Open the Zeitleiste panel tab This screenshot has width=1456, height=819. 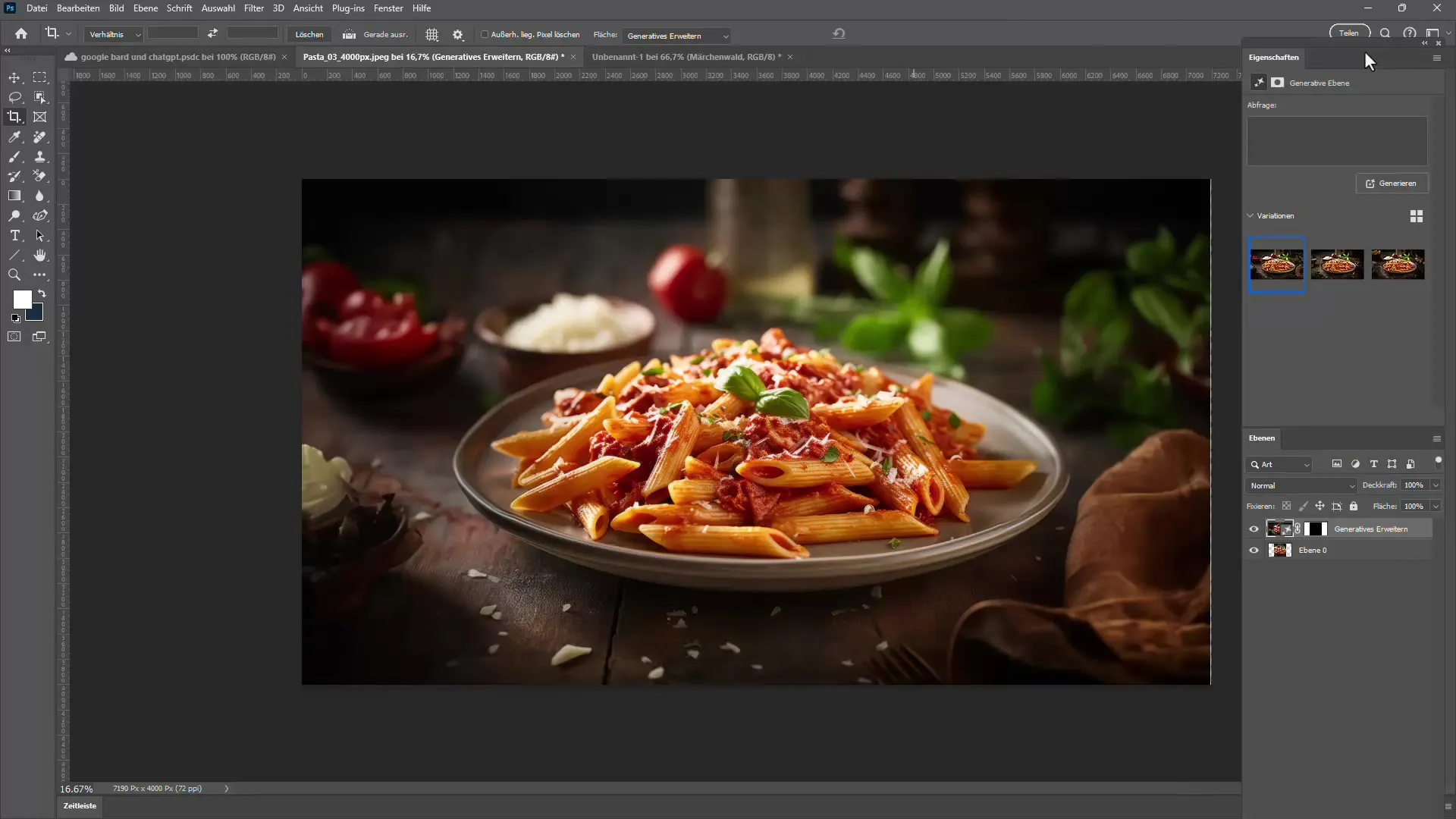(80, 806)
